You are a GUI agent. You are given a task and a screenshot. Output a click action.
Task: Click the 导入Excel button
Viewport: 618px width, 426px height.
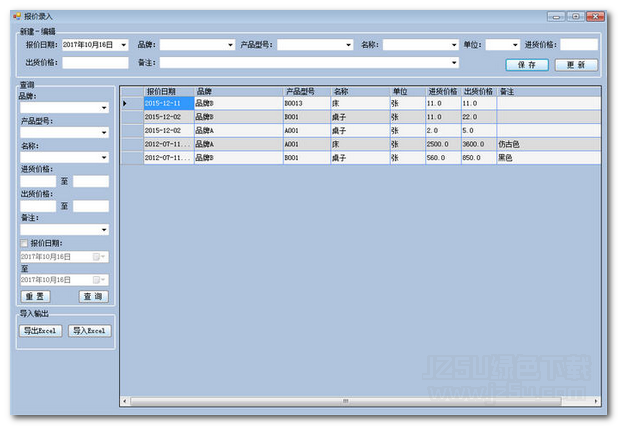point(89,331)
